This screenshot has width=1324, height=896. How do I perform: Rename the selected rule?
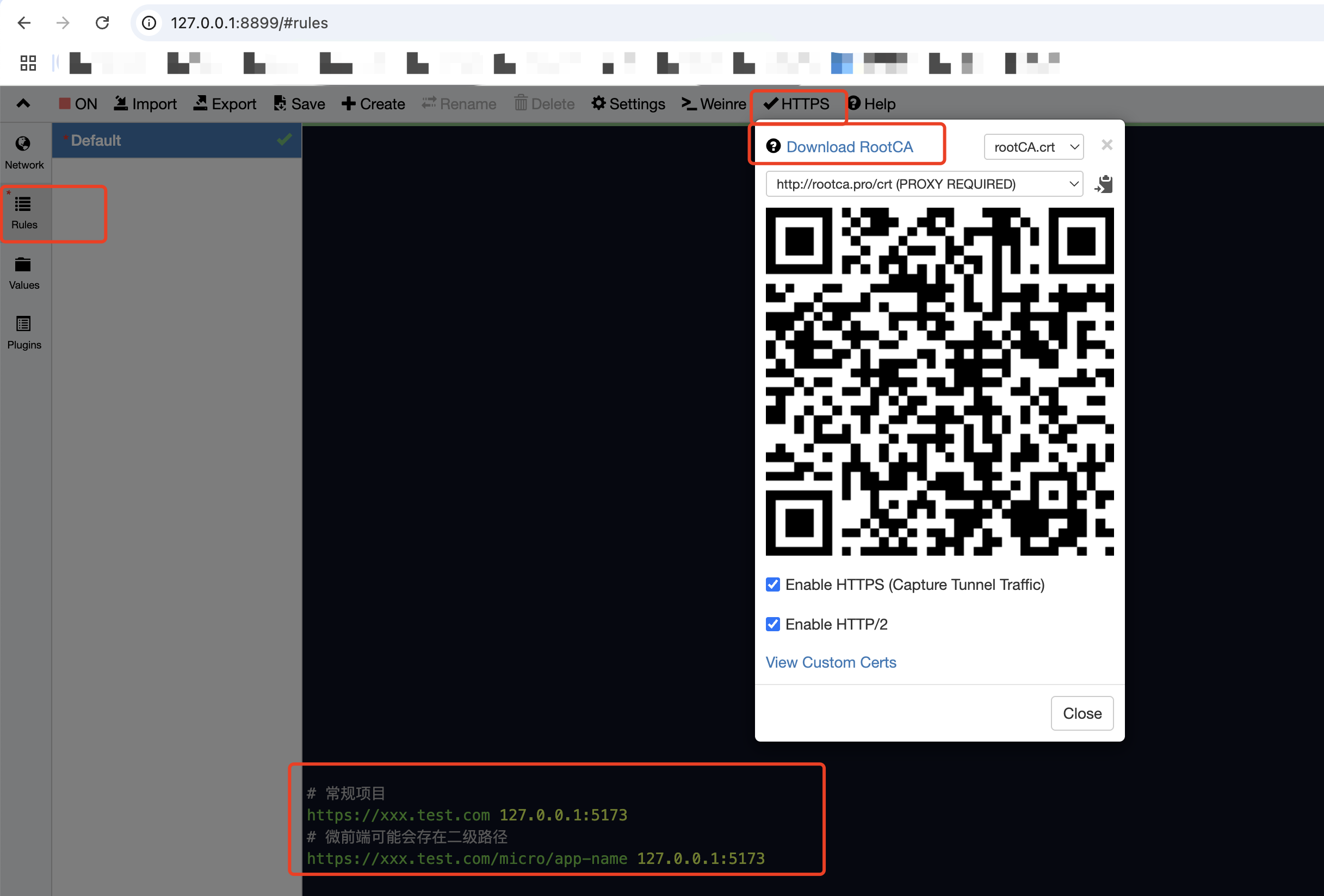coord(459,104)
